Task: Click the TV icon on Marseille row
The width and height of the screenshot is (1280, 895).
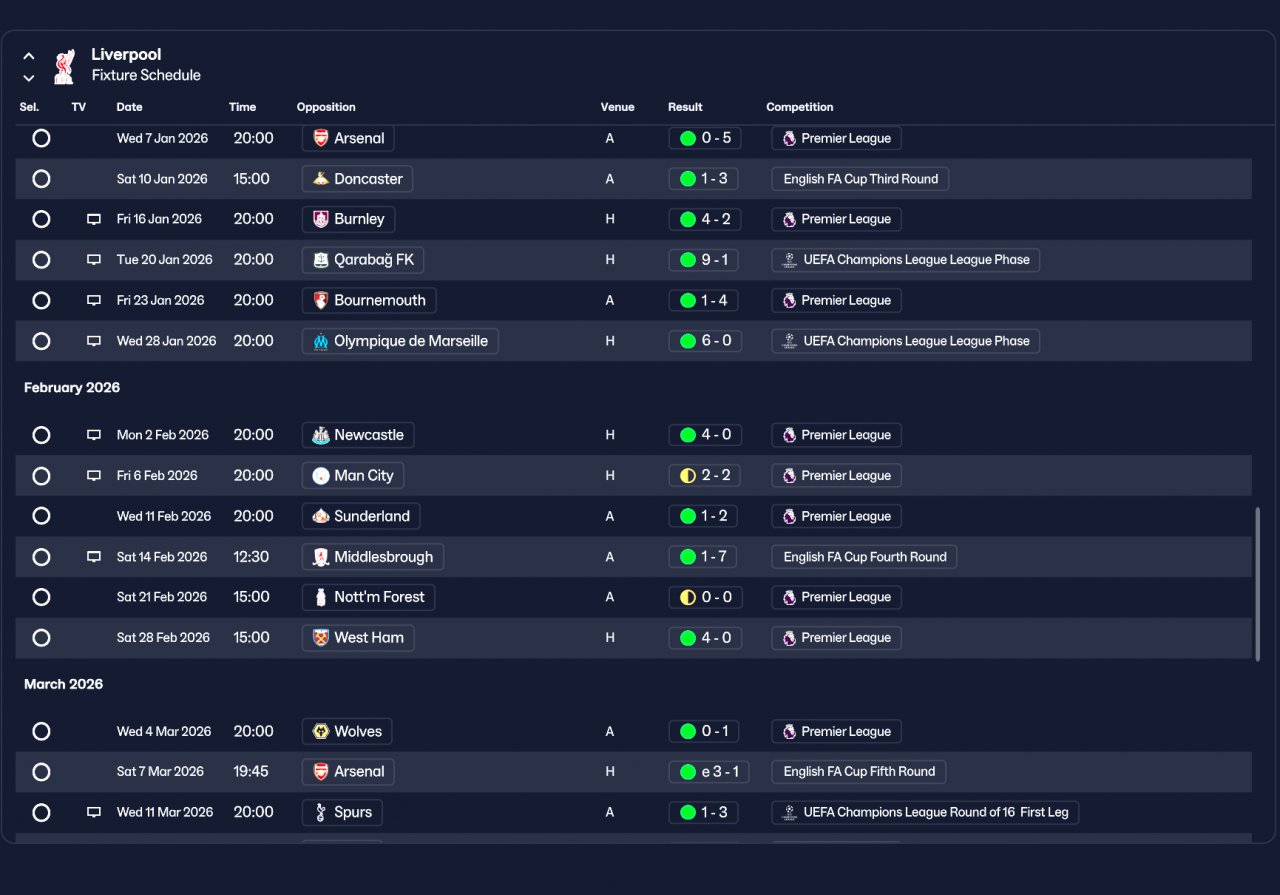Action: point(94,341)
